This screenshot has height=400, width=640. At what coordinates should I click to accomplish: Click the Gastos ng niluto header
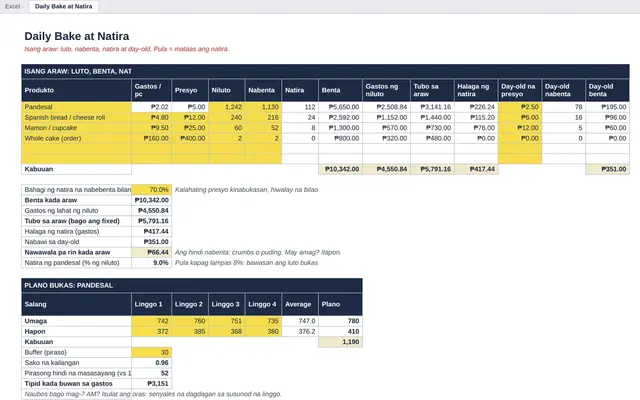tap(386, 90)
